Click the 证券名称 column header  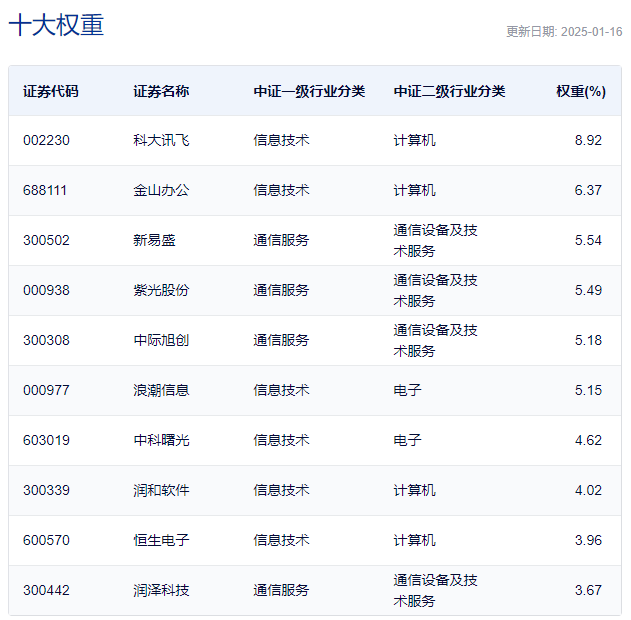point(161,91)
